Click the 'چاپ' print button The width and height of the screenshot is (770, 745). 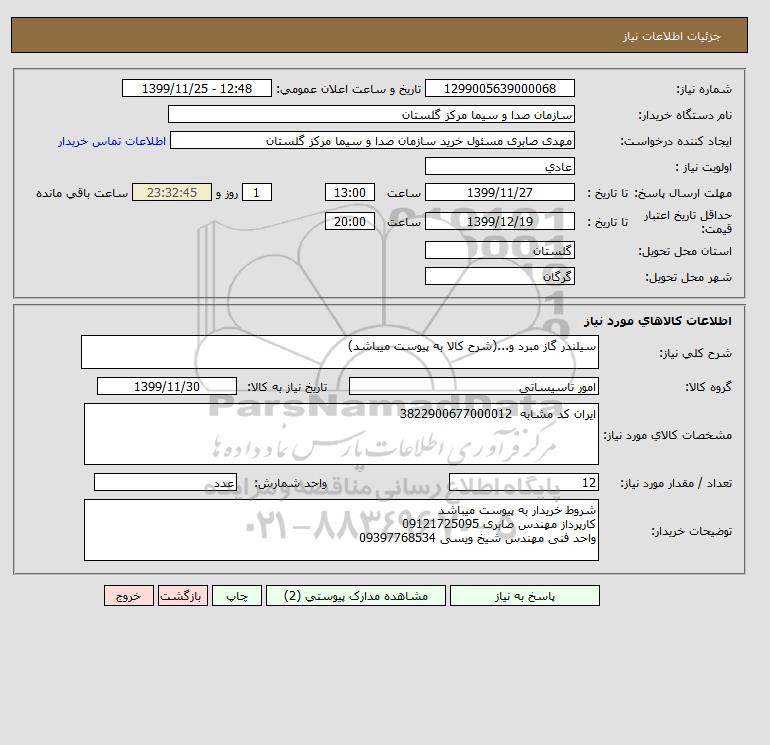pyautogui.click(x=237, y=596)
